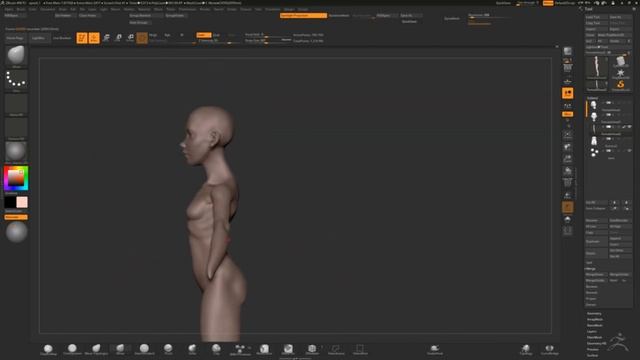
Task: Select the Pinch brush at bottom
Action: coord(168,349)
